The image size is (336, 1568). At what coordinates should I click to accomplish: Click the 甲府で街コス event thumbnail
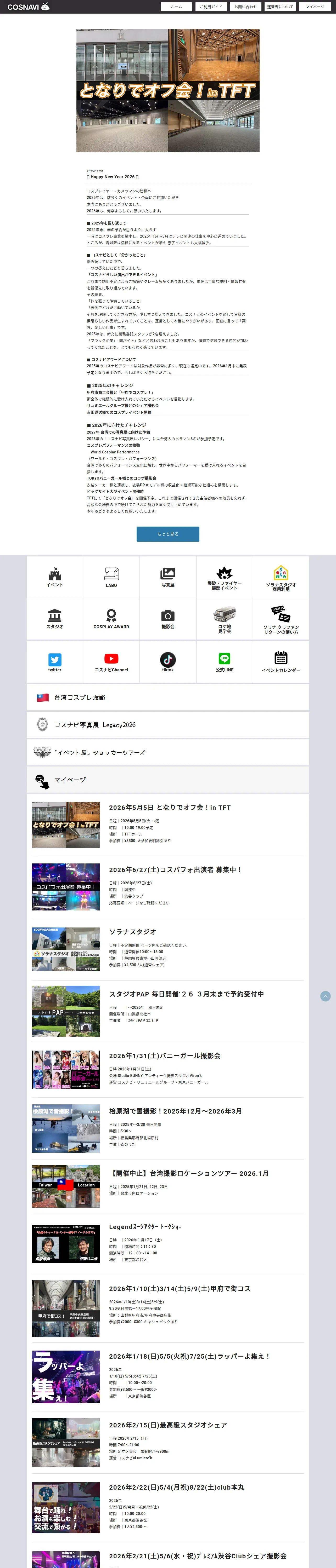[66, 1309]
